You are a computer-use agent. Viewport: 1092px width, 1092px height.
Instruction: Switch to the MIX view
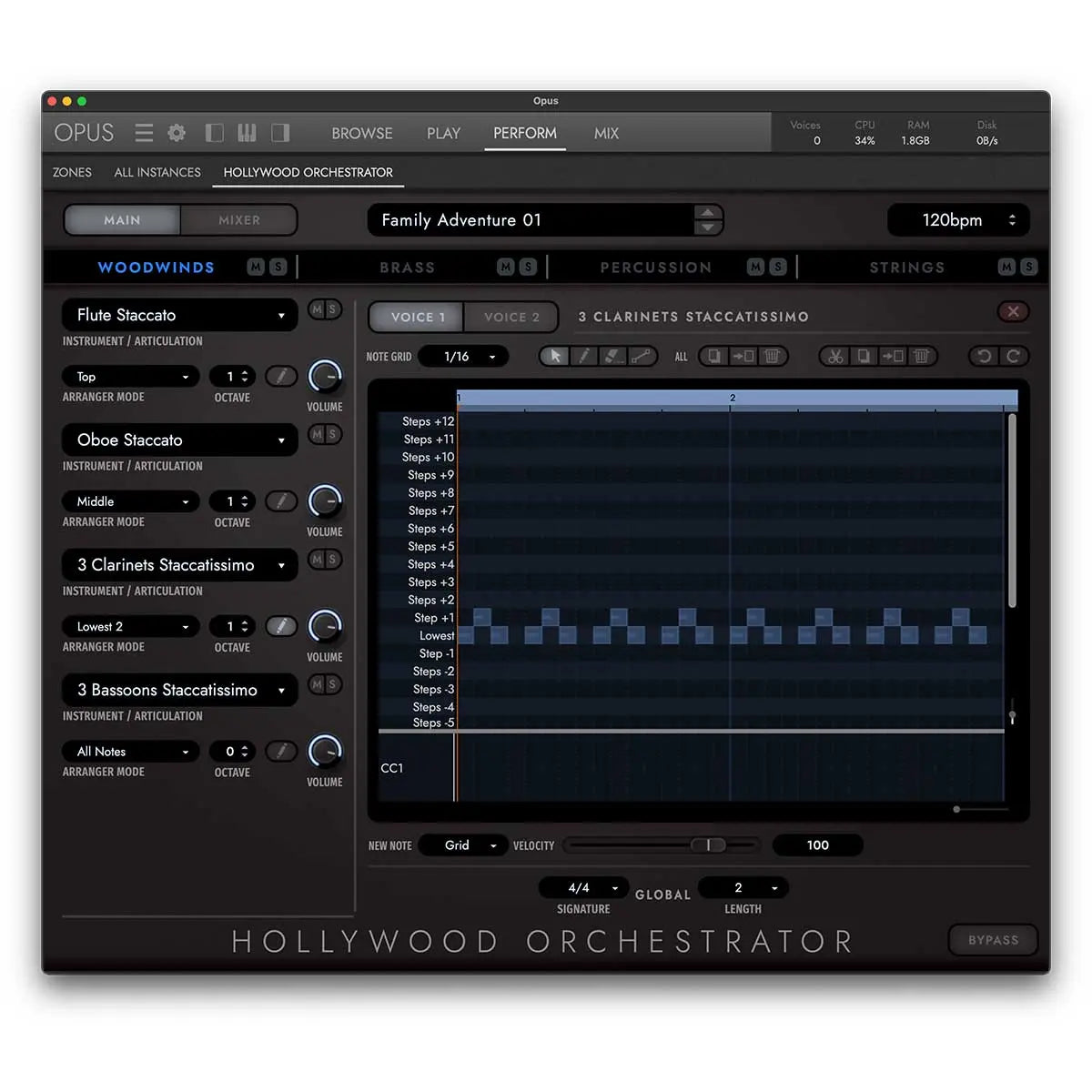[605, 133]
